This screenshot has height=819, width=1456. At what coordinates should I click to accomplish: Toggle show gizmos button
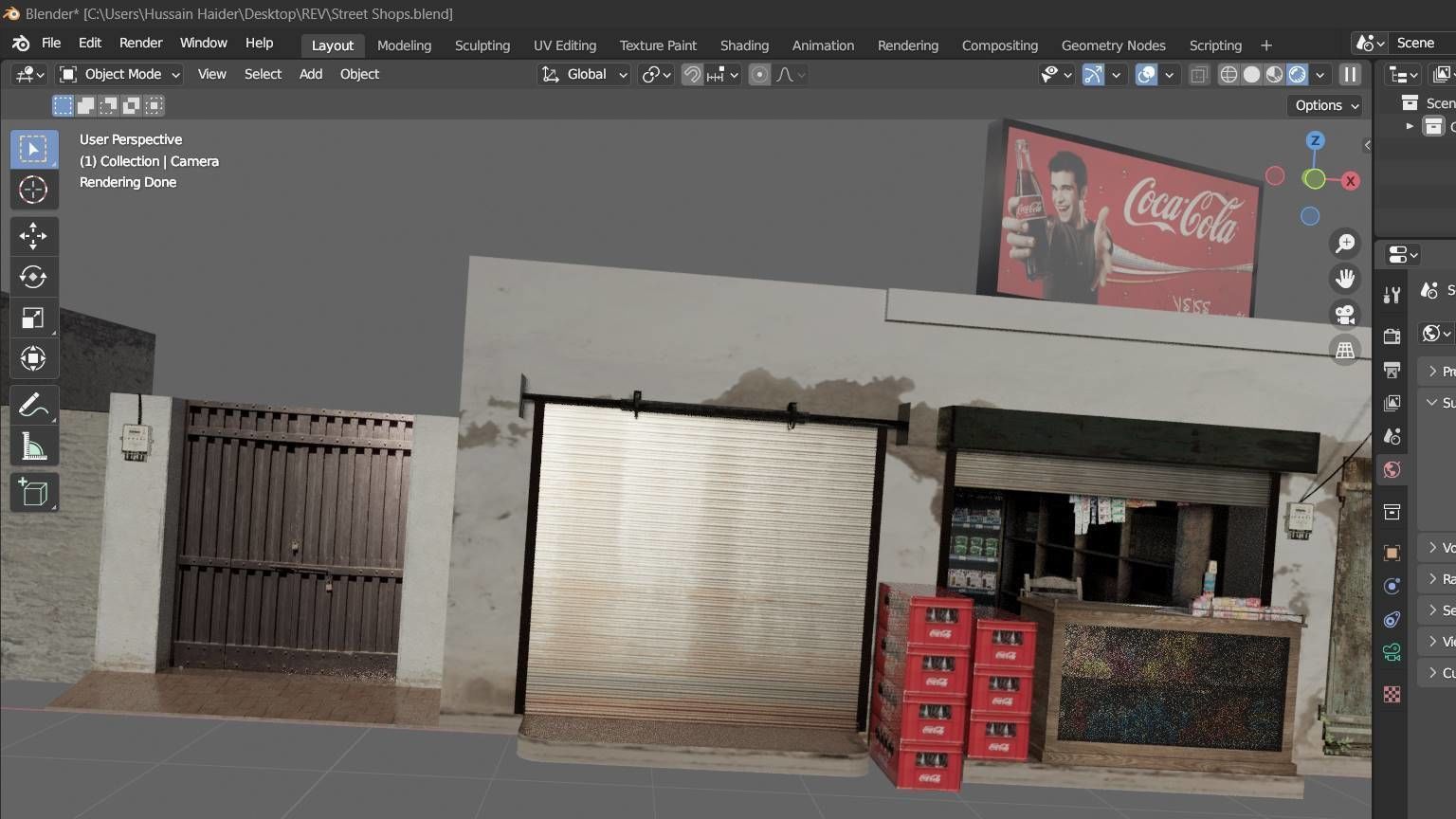pyautogui.click(x=1093, y=74)
